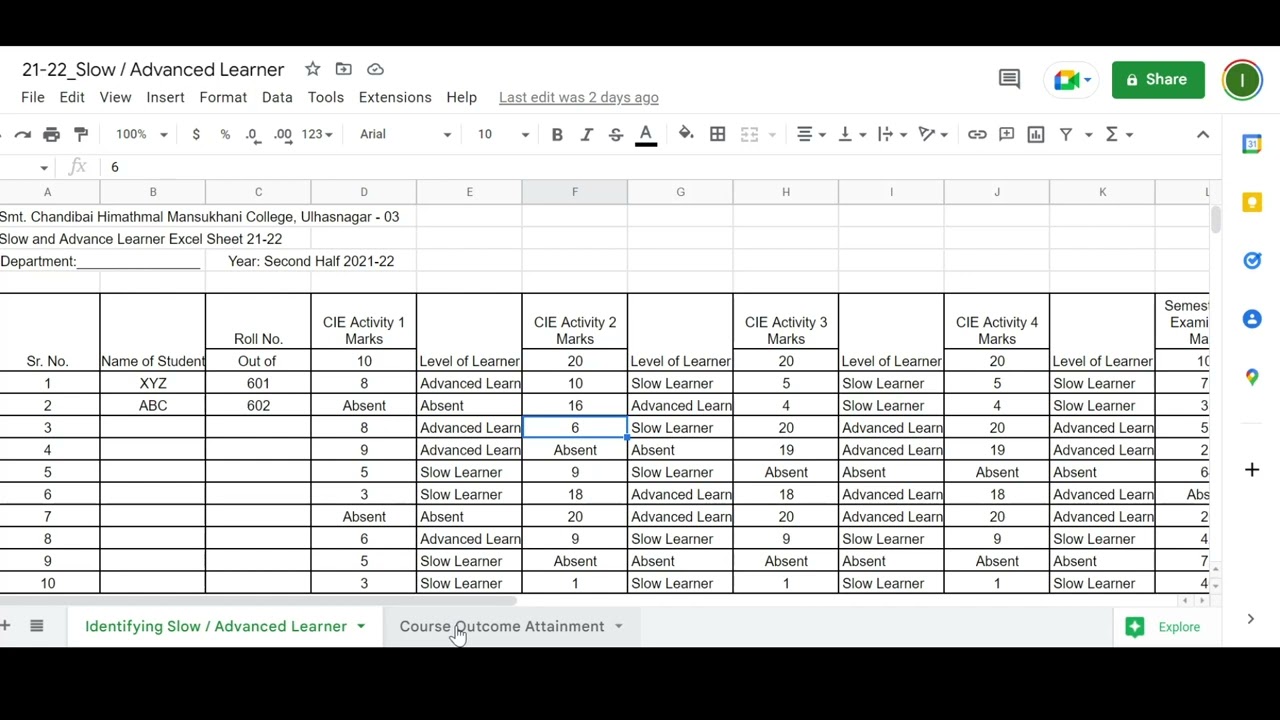
Task: Open the functions sigma dropdown
Action: point(1118,134)
